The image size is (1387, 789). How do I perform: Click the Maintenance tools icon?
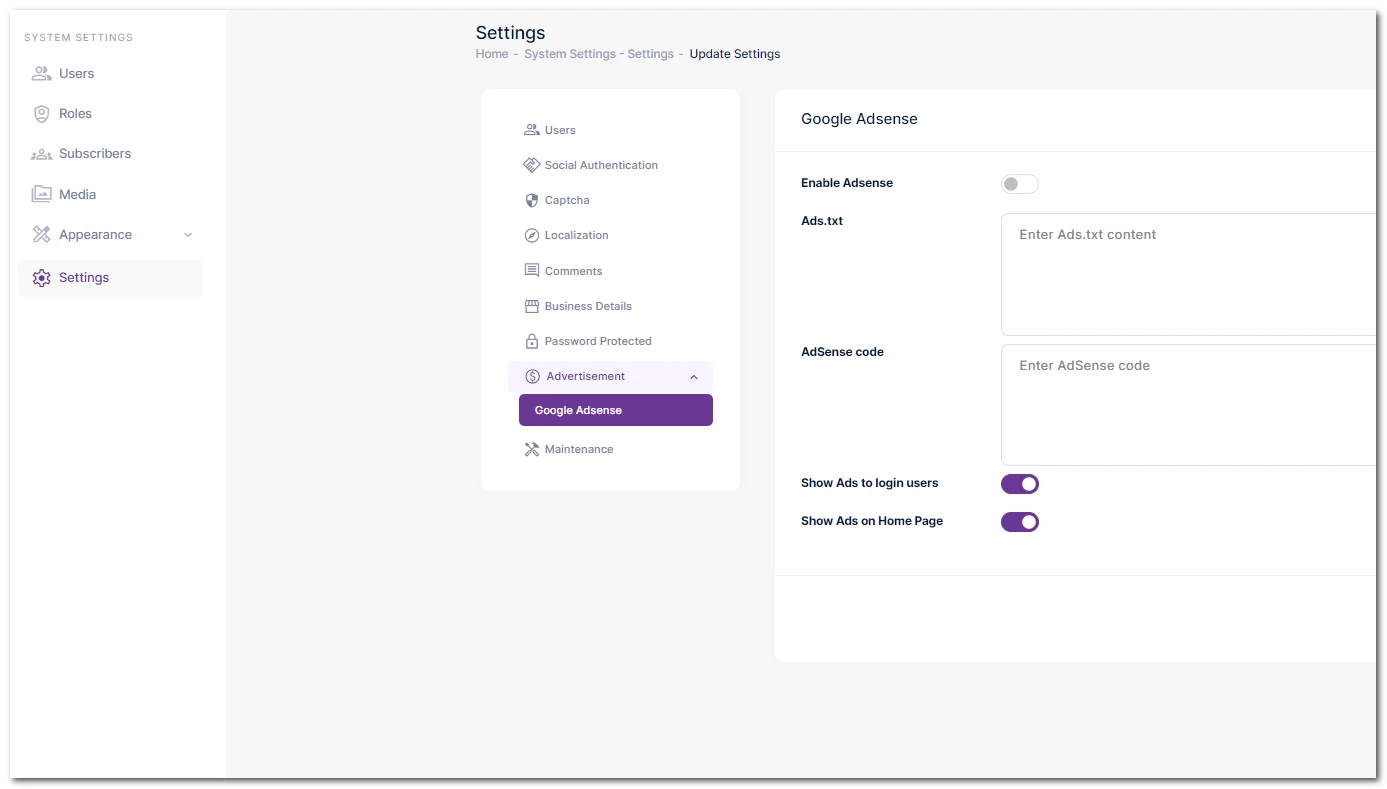(532, 450)
